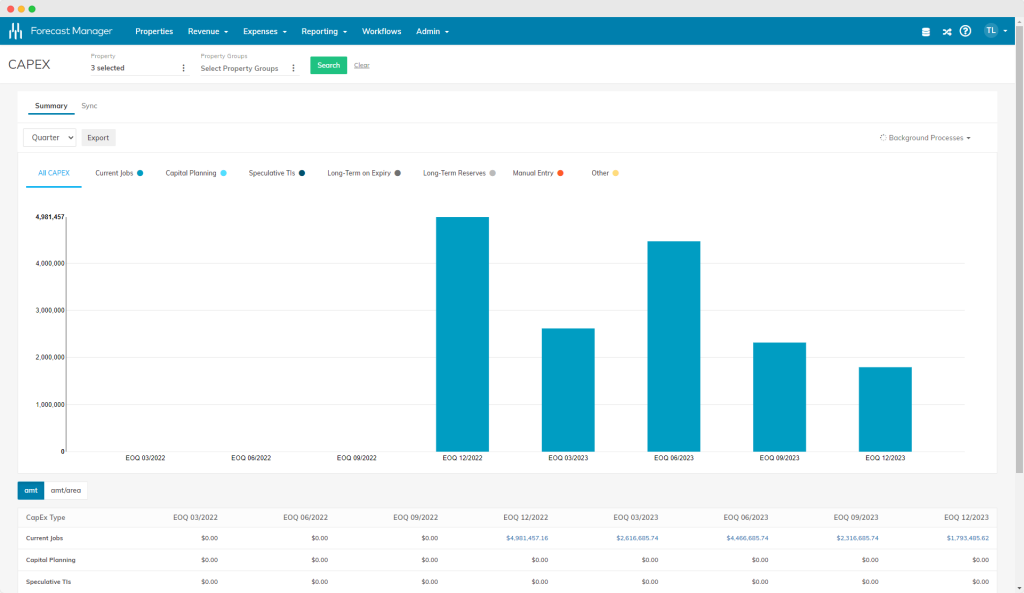Select the Long-Term on Expiry tab
The width and height of the screenshot is (1024, 593).
(x=364, y=173)
